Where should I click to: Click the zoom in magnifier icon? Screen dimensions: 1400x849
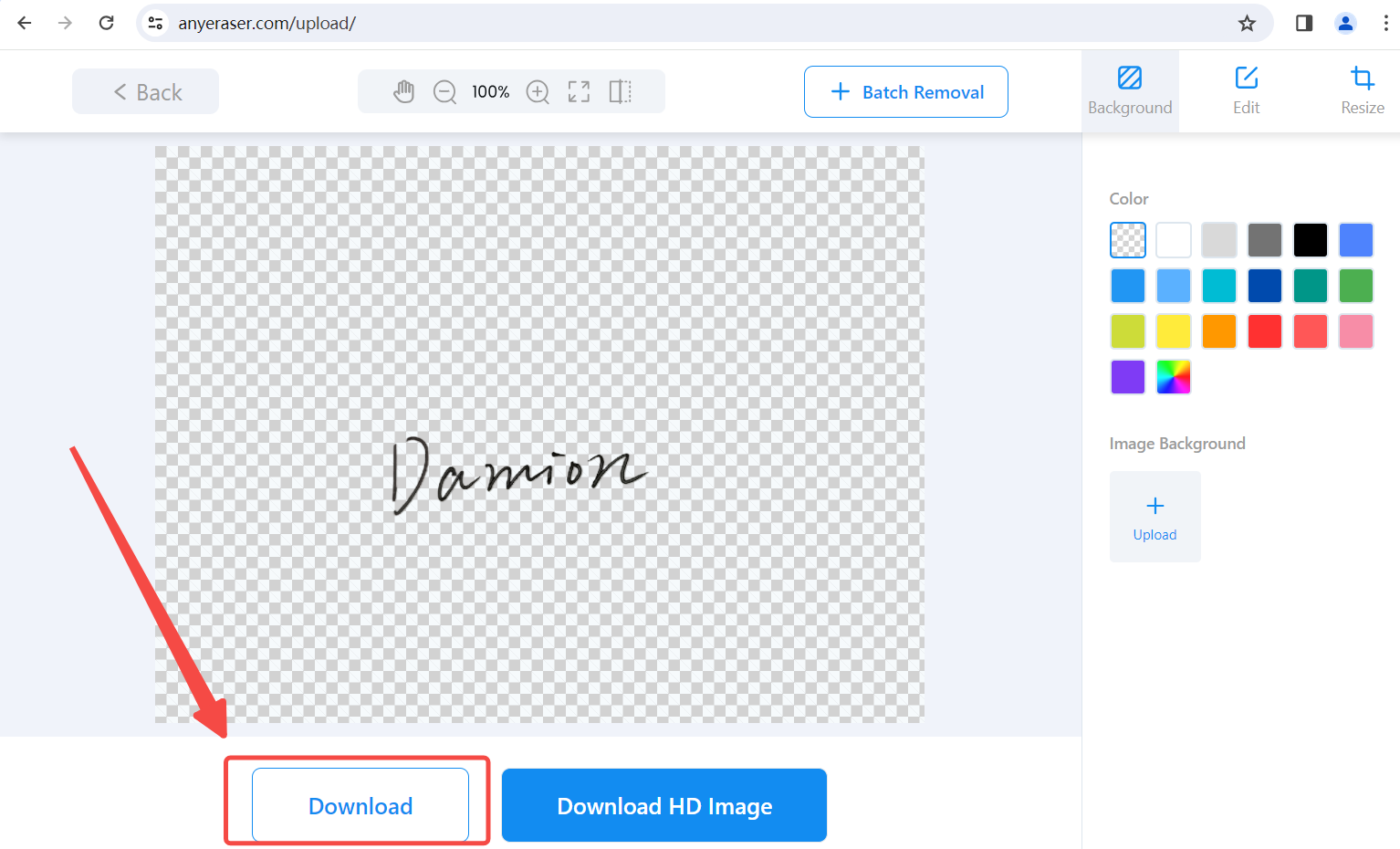(538, 92)
